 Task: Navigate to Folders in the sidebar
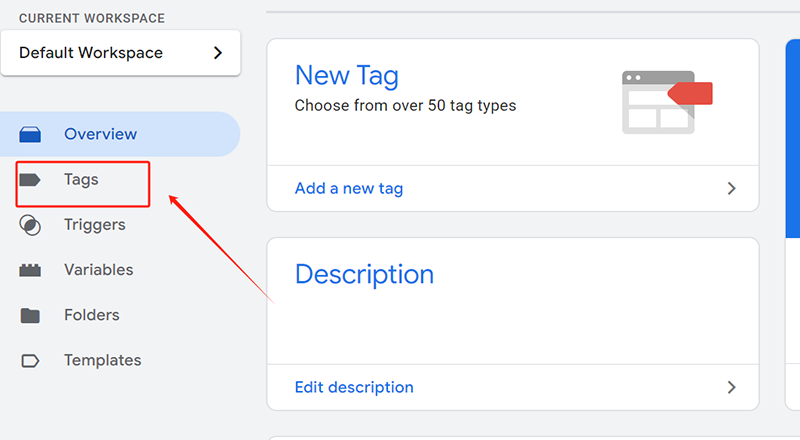[x=91, y=315]
